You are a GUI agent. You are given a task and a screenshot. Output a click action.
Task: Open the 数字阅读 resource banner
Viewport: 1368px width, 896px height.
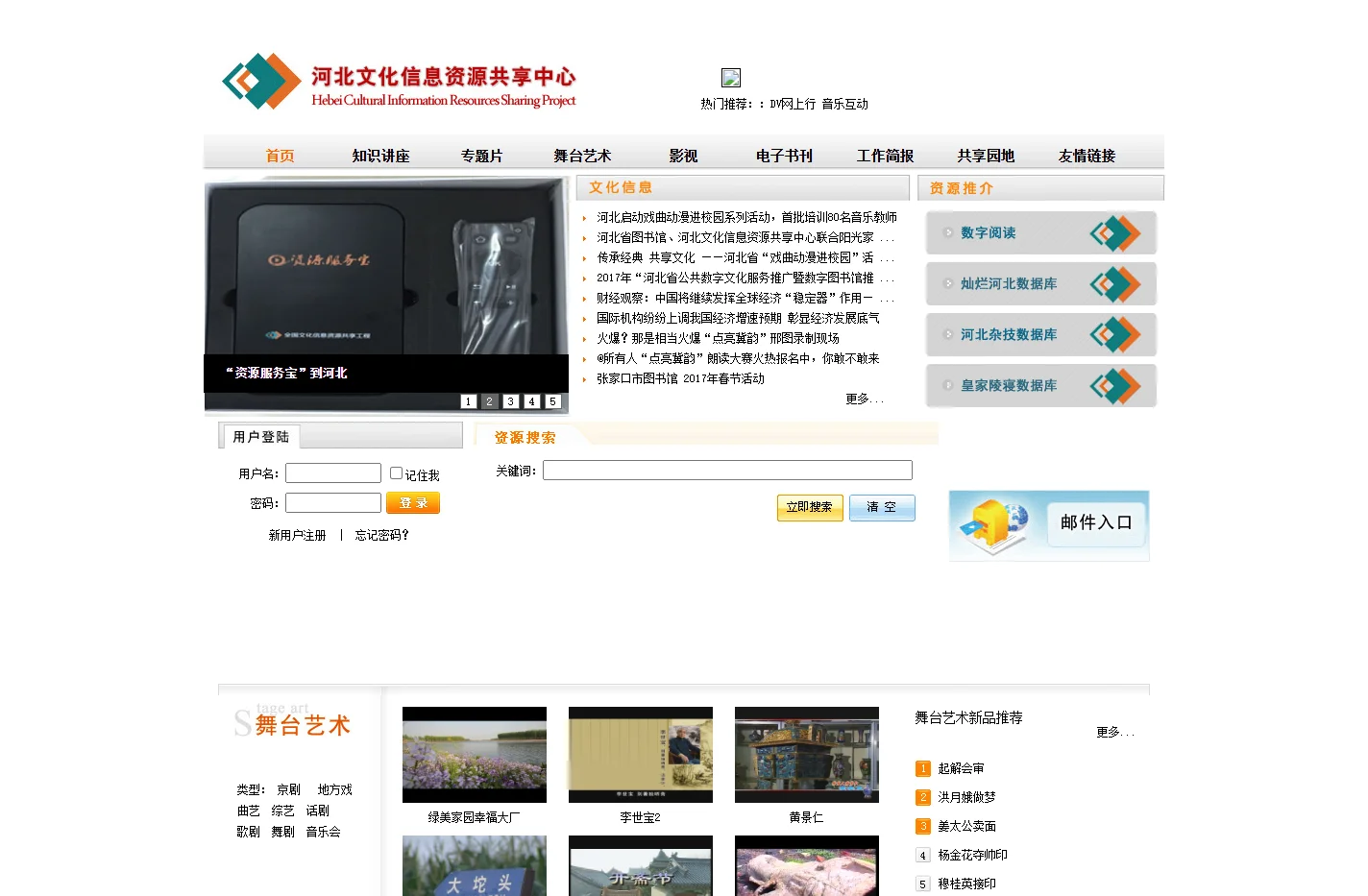point(1041,232)
